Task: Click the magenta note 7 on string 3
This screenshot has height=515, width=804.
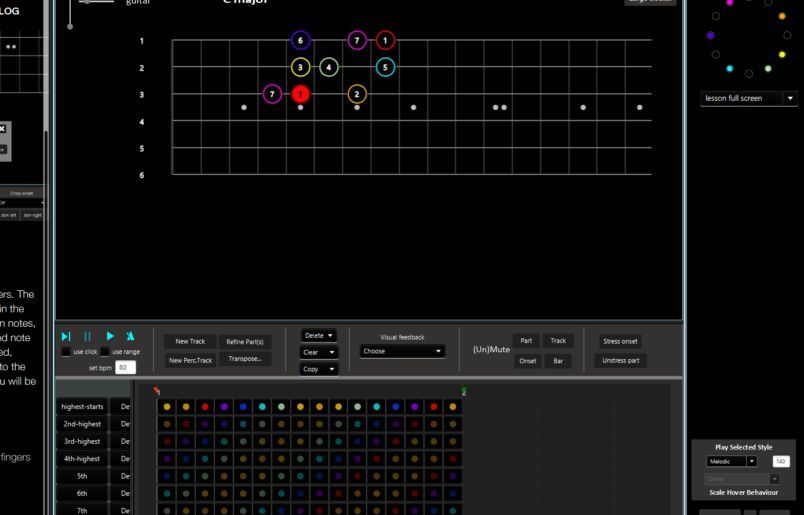Action: coord(272,94)
